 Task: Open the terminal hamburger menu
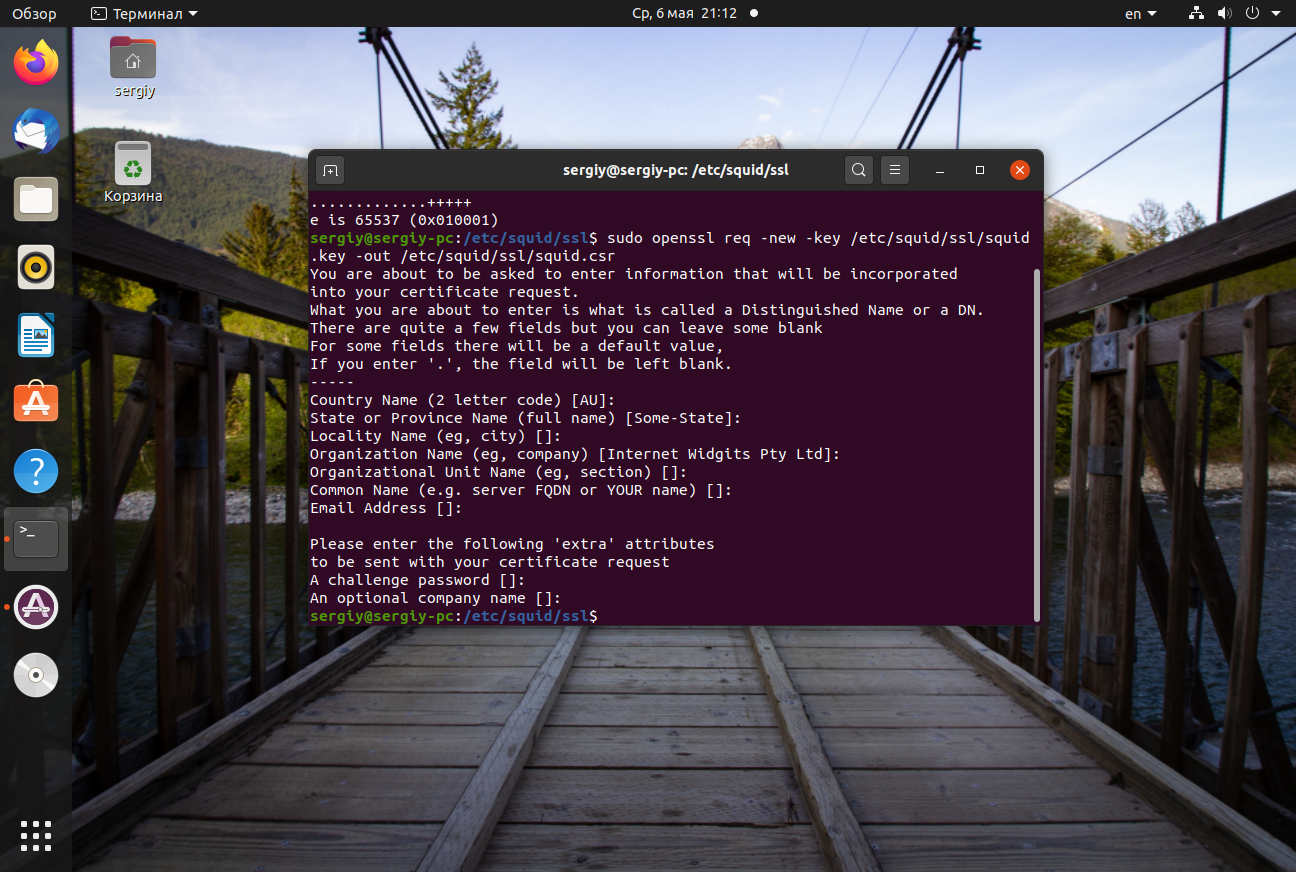(895, 170)
